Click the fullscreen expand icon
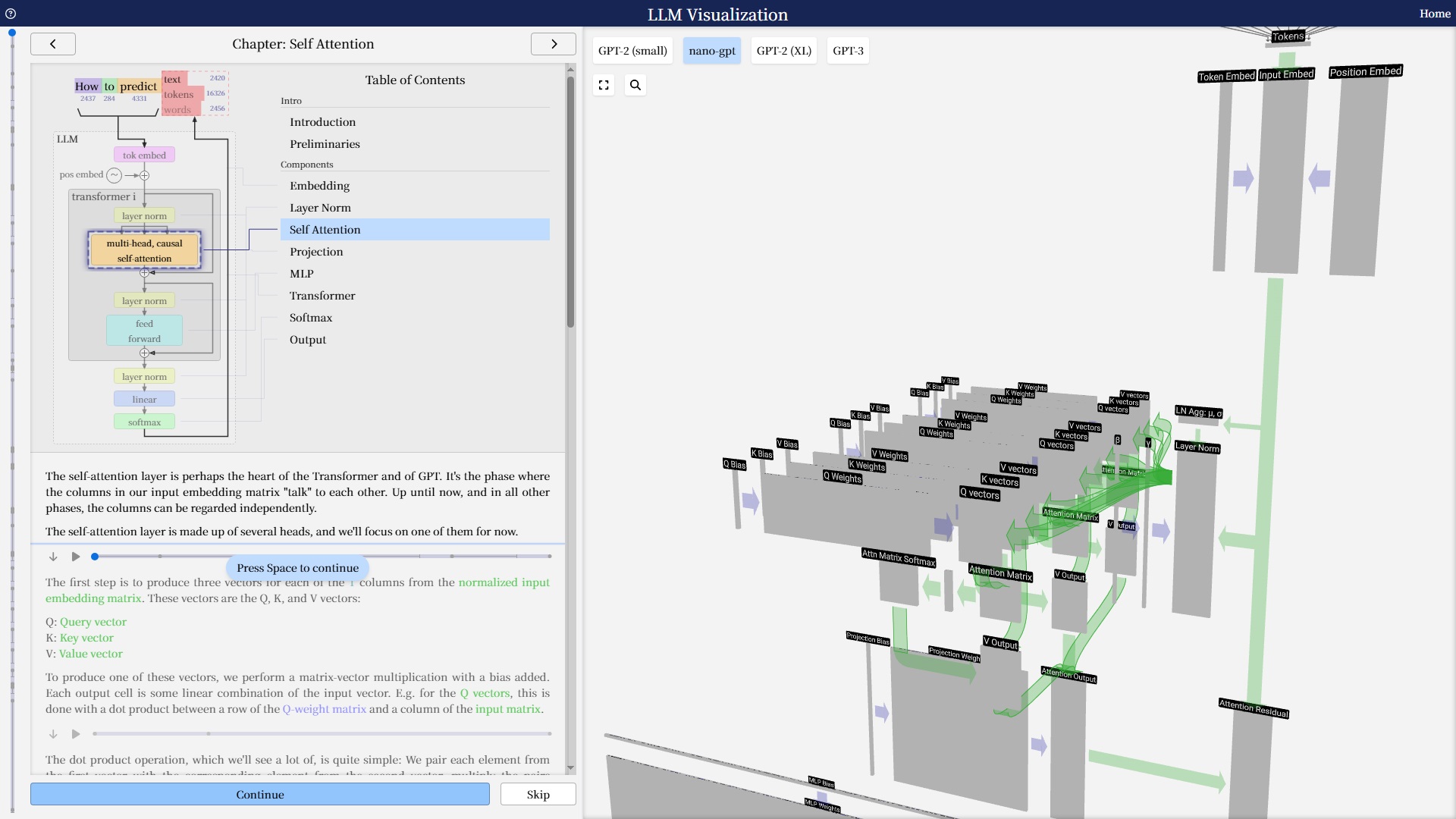Image resolution: width=1456 pixels, height=819 pixels. point(604,85)
